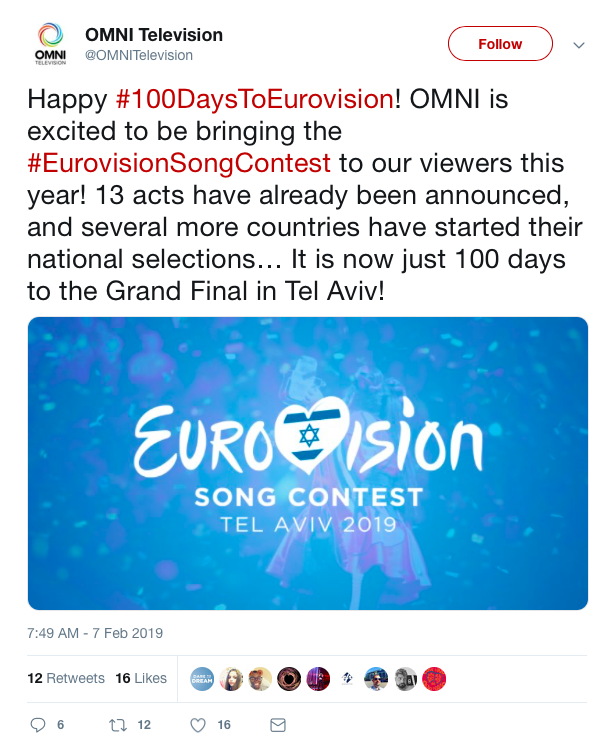
Task: Open the @OMNITelevision handle link
Action: click(x=139, y=56)
